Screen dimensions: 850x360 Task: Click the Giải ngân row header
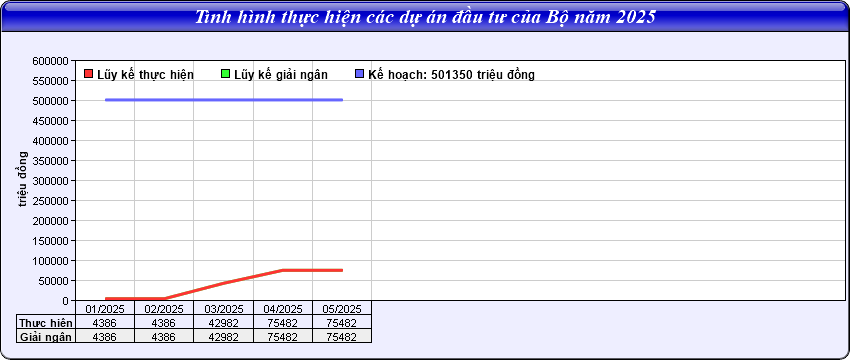pyautogui.click(x=46, y=336)
